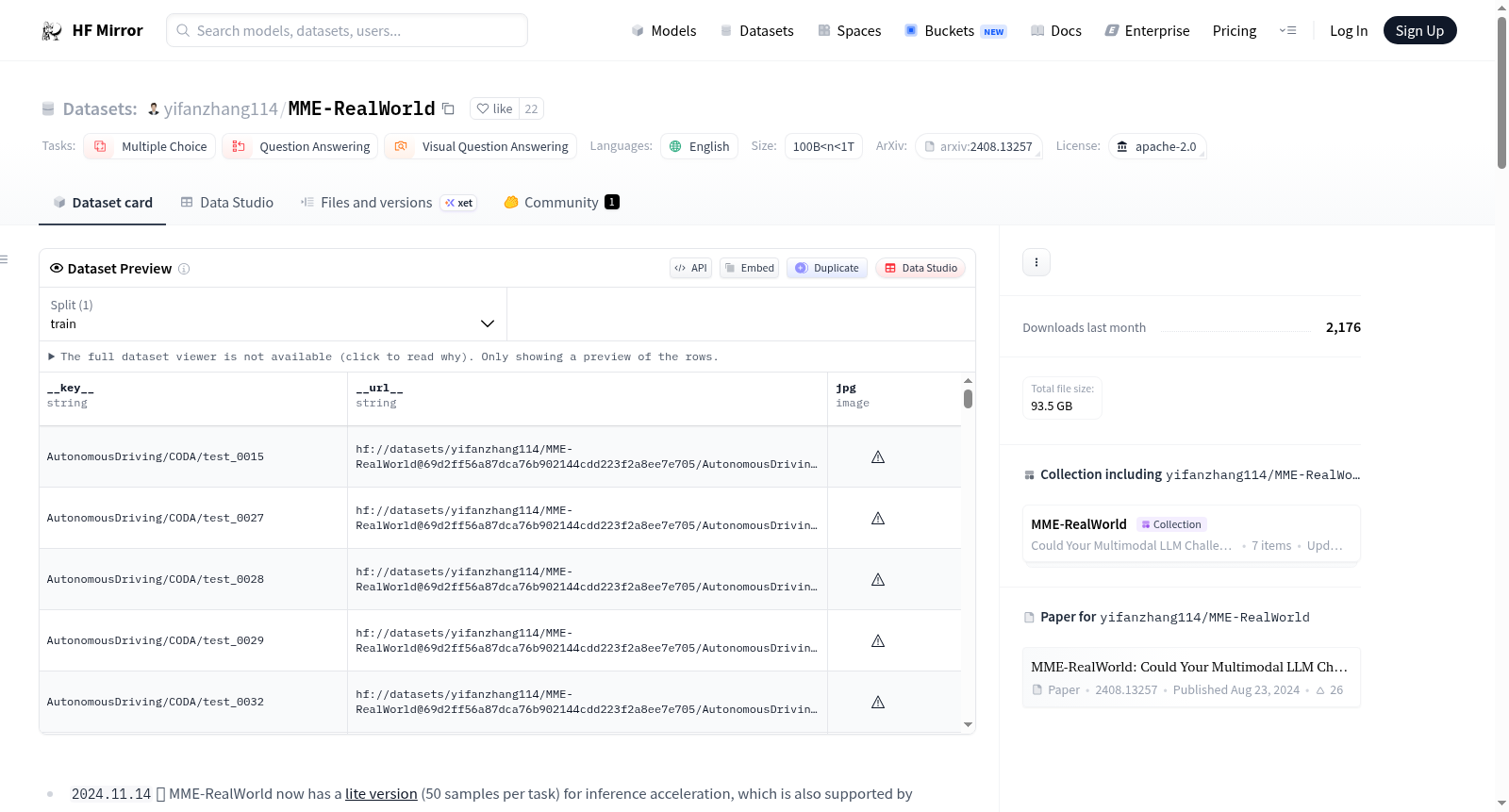Open Data Studio from the preview header
This screenshot has width=1509, height=812.
tap(920, 268)
